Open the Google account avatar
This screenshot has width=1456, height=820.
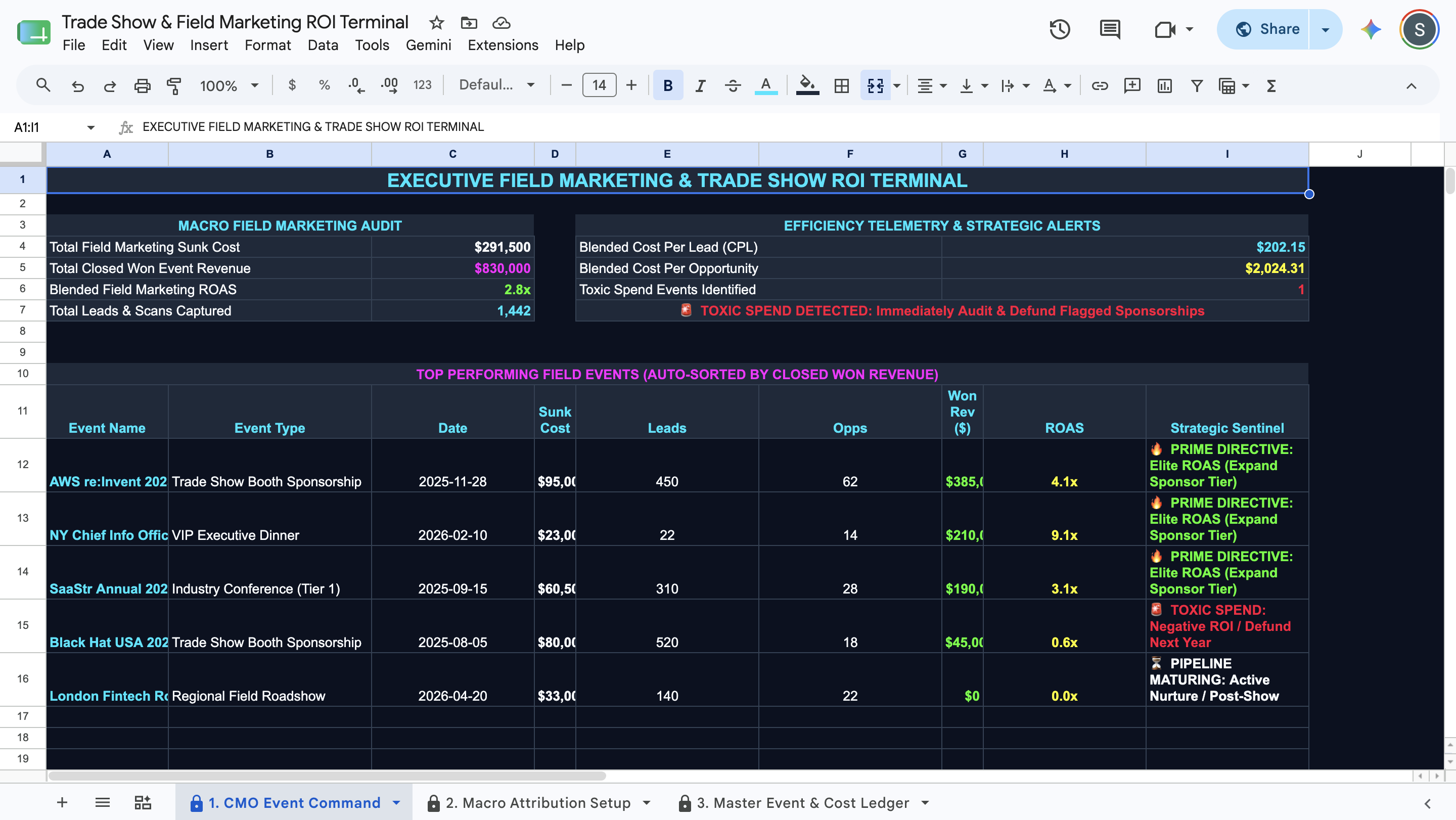tap(1419, 29)
